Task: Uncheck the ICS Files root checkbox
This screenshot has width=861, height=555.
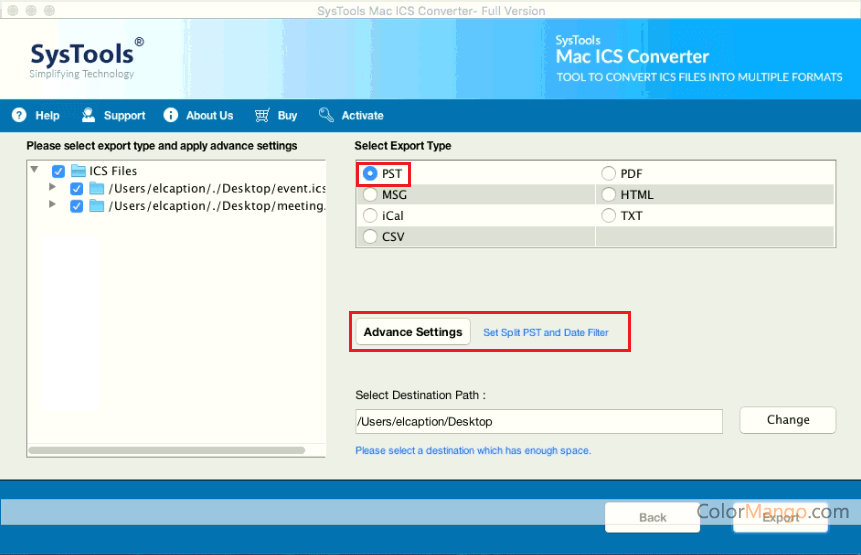Action: pyautogui.click(x=58, y=171)
